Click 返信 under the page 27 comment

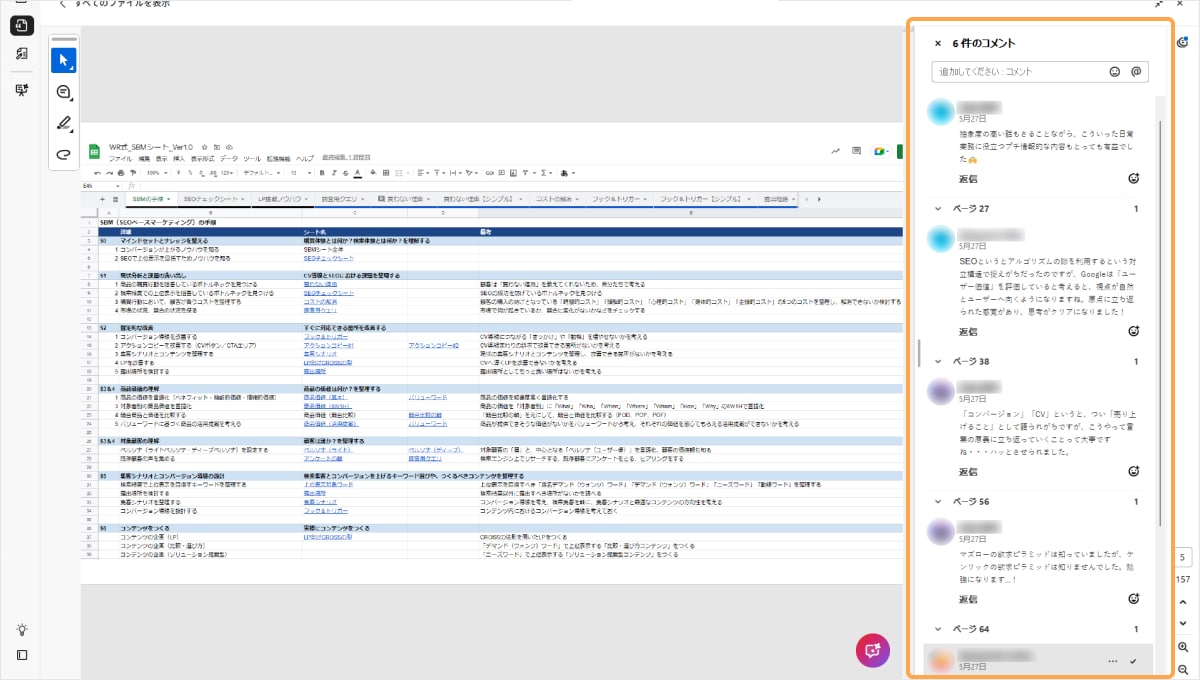click(x=968, y=331)
